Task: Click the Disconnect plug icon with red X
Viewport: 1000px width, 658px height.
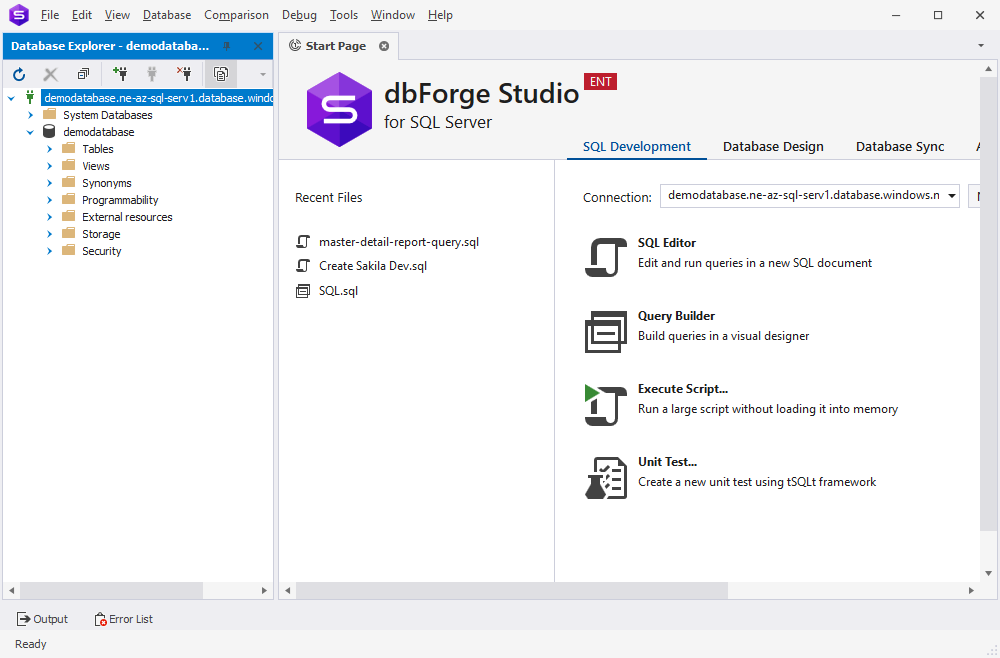Action: pyautogui.click(x=184, y=74)
